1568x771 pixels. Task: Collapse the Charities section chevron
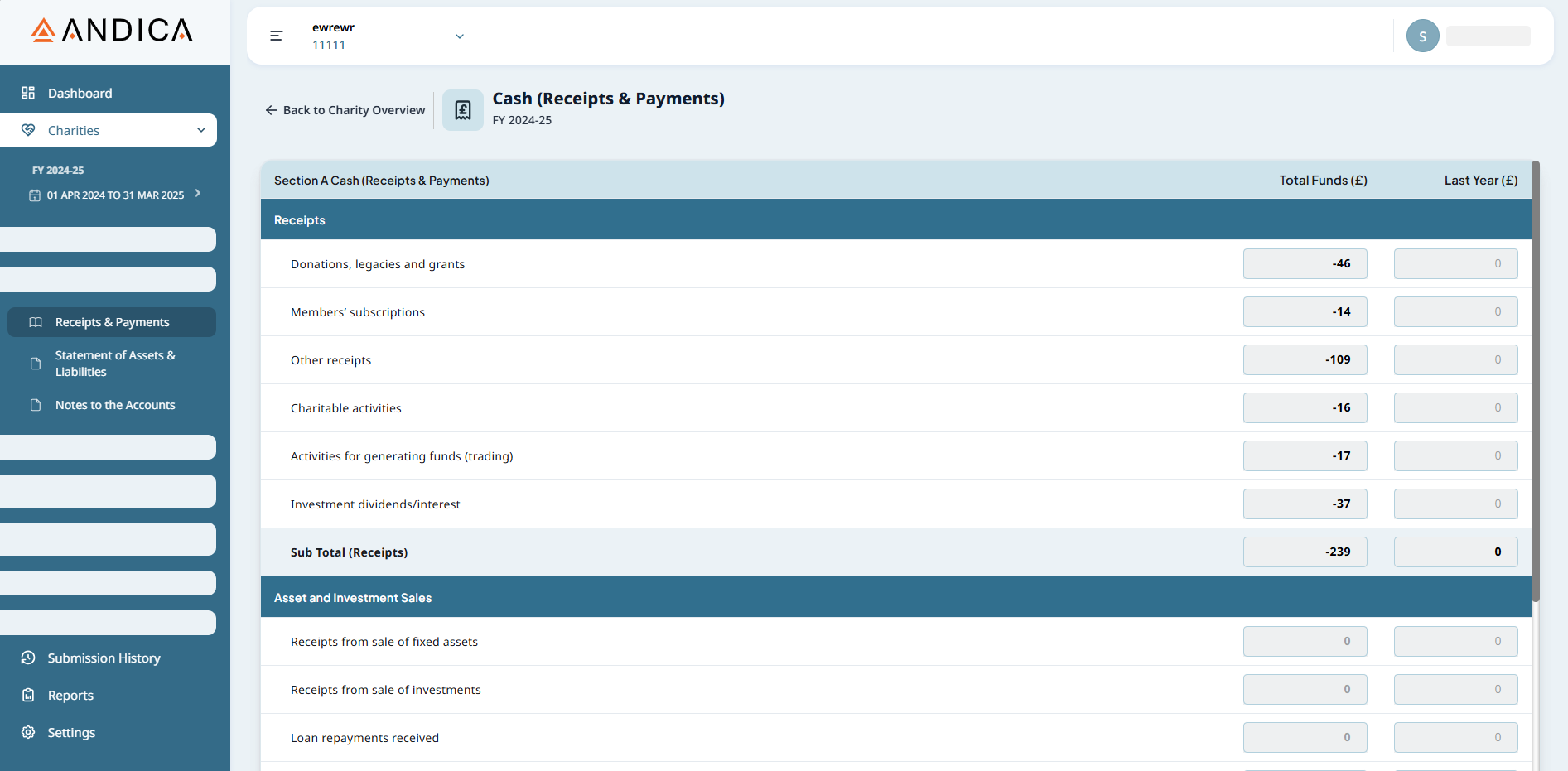[x=201, y=130]
